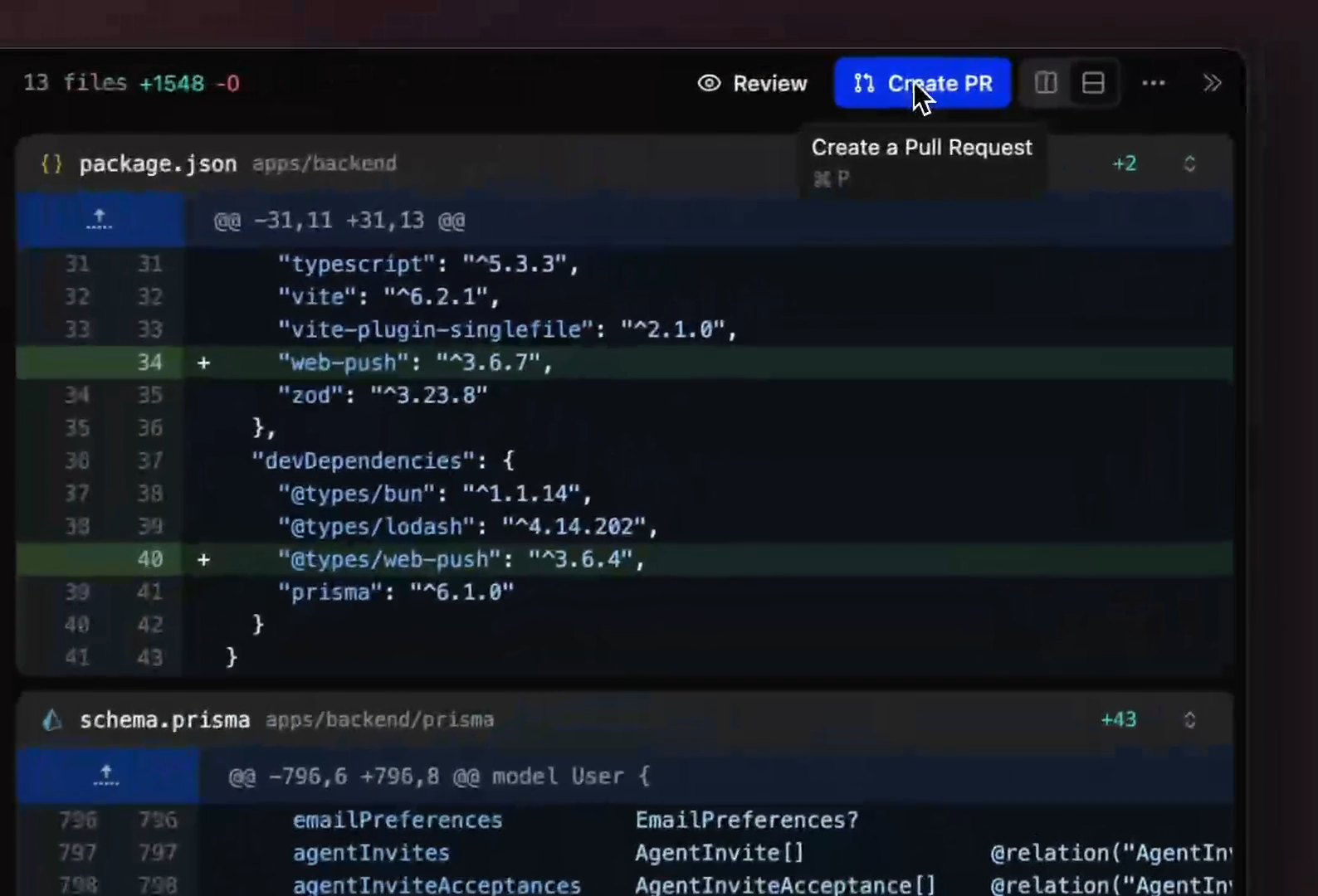Collapse the schema.prisma file diff
This screenshot has height=896, width=1318.
point(1189,719)
